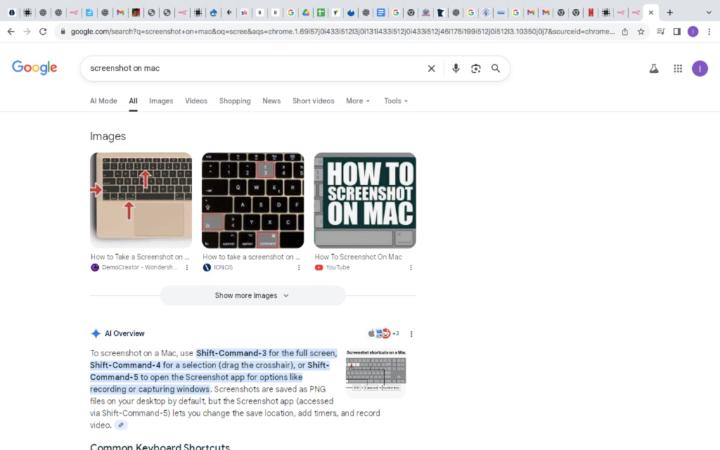Reload the page in the browser toolbar

point(43,31)
